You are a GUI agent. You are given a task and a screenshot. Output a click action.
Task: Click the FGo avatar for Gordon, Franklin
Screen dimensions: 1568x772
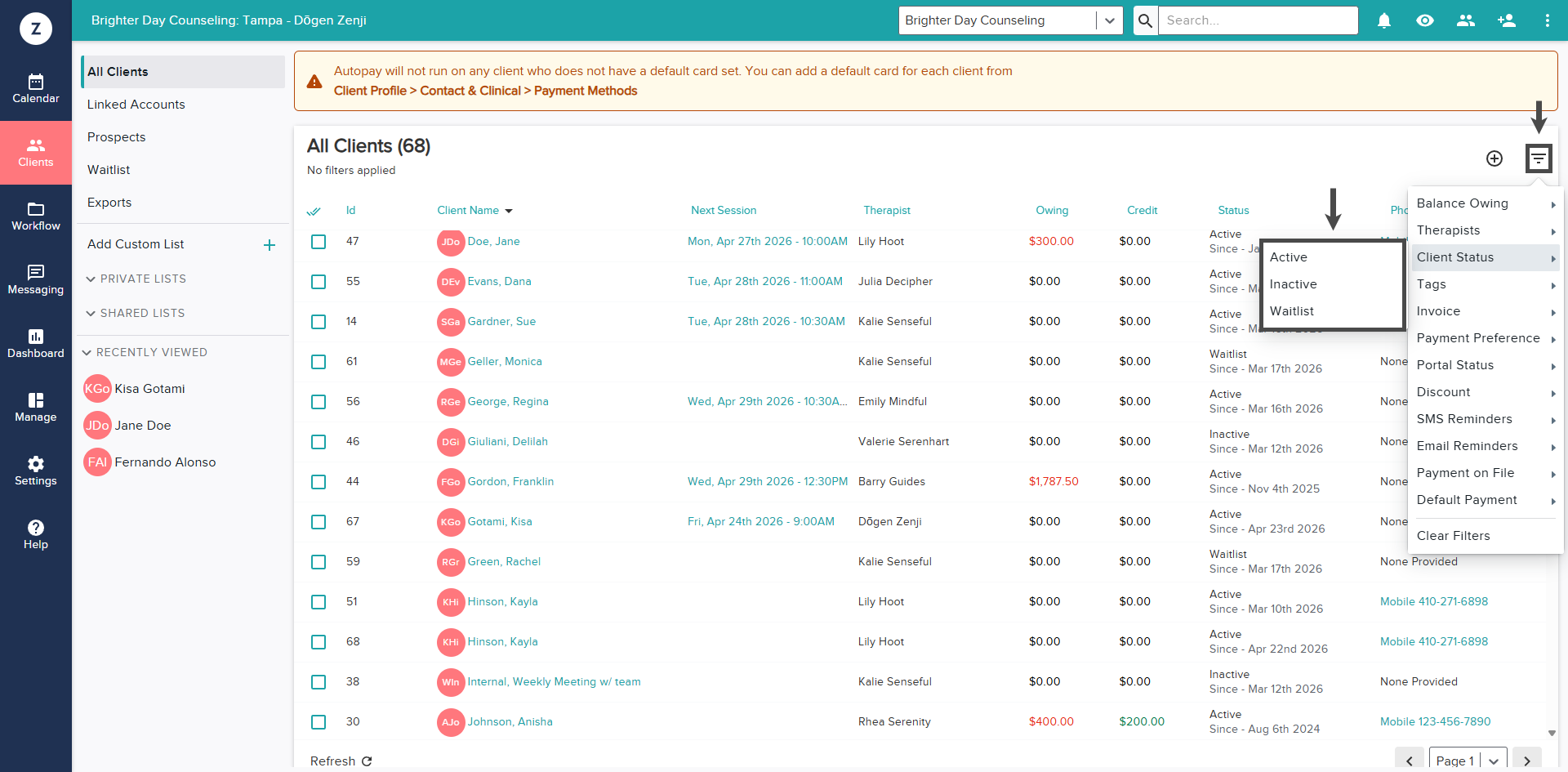[451, 482]
